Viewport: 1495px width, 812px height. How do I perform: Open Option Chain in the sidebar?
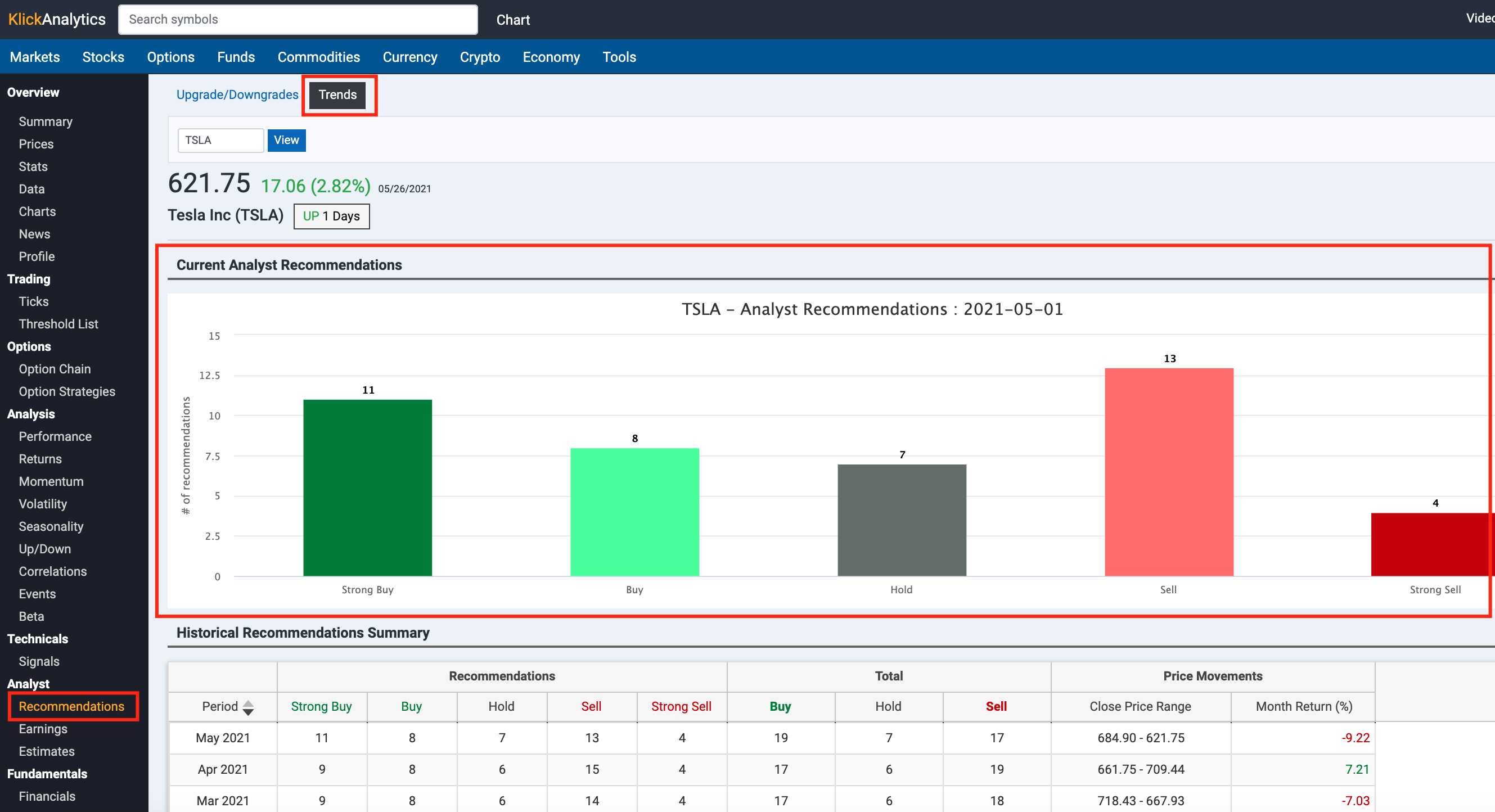coord(55,369)
